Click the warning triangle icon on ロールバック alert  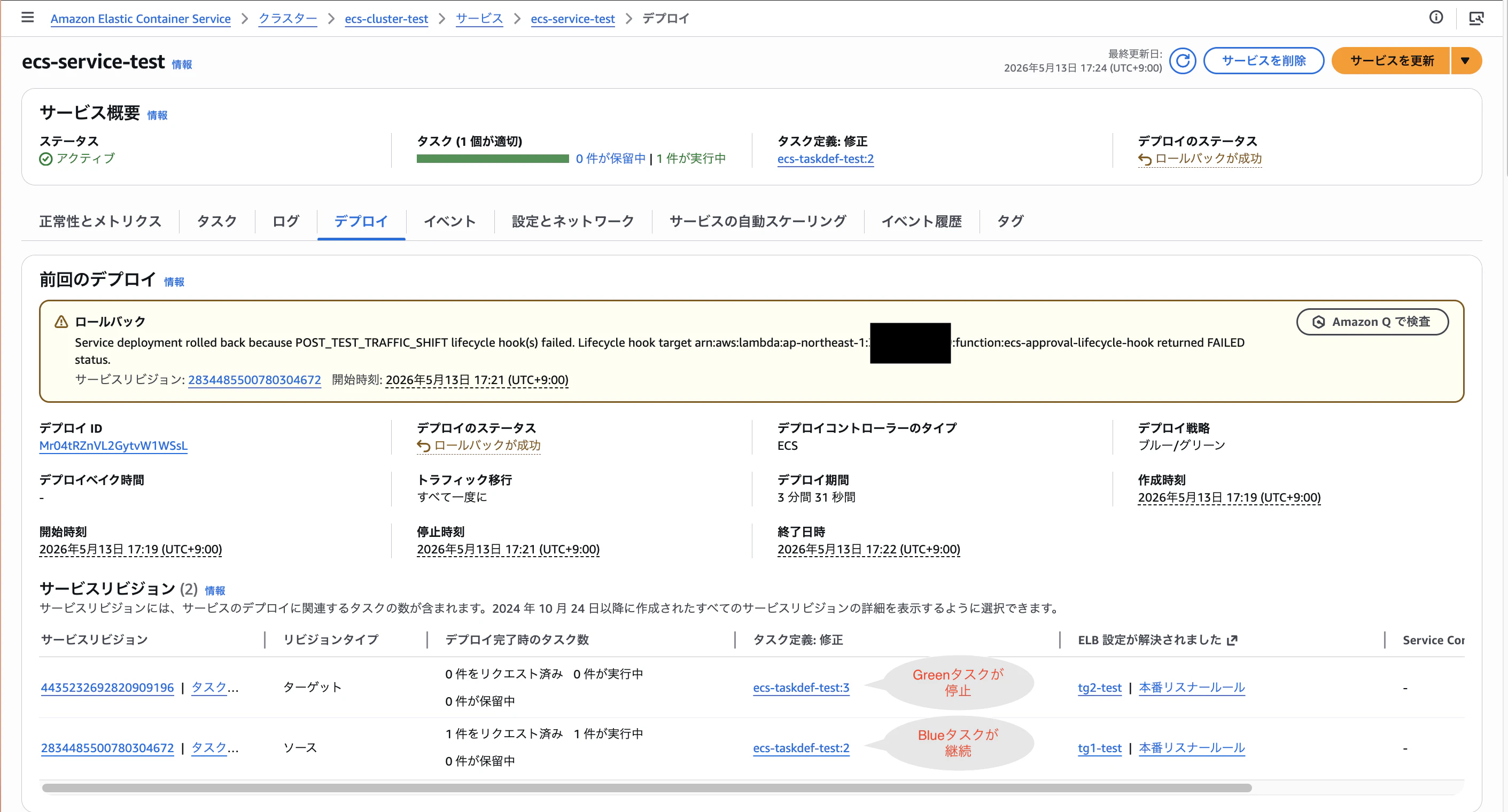(x=61, y=322)
